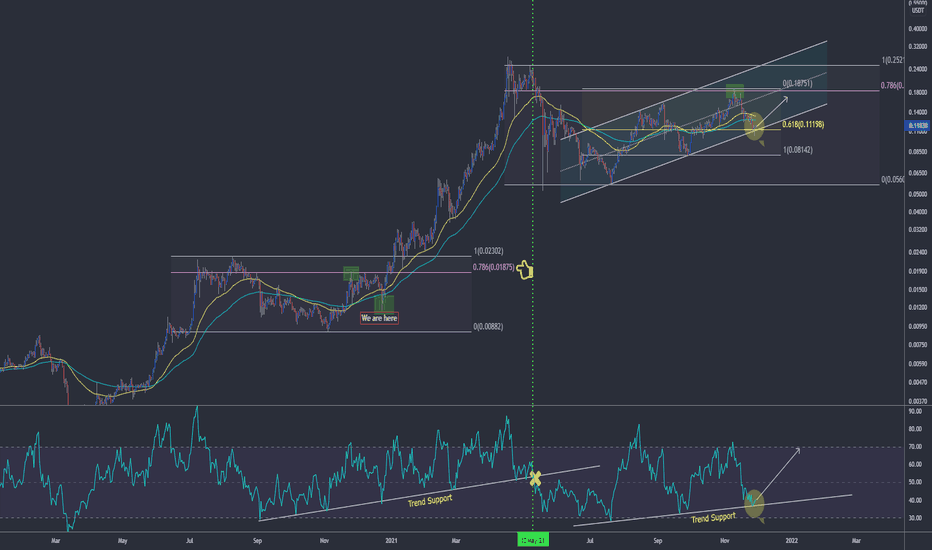Click the yellow pointing hand icon

coord(524,270)
